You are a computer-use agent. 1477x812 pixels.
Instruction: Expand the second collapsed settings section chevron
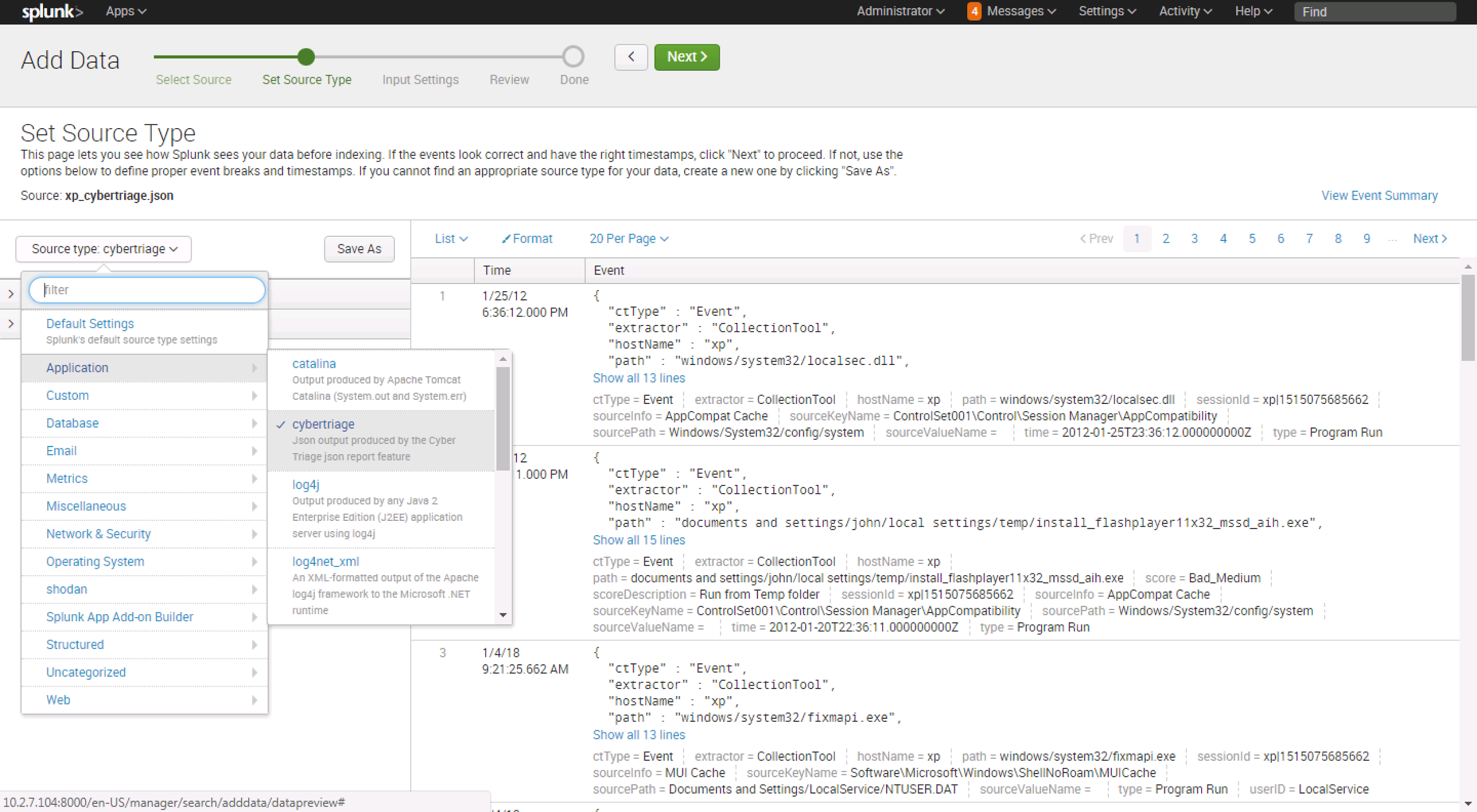11,324
